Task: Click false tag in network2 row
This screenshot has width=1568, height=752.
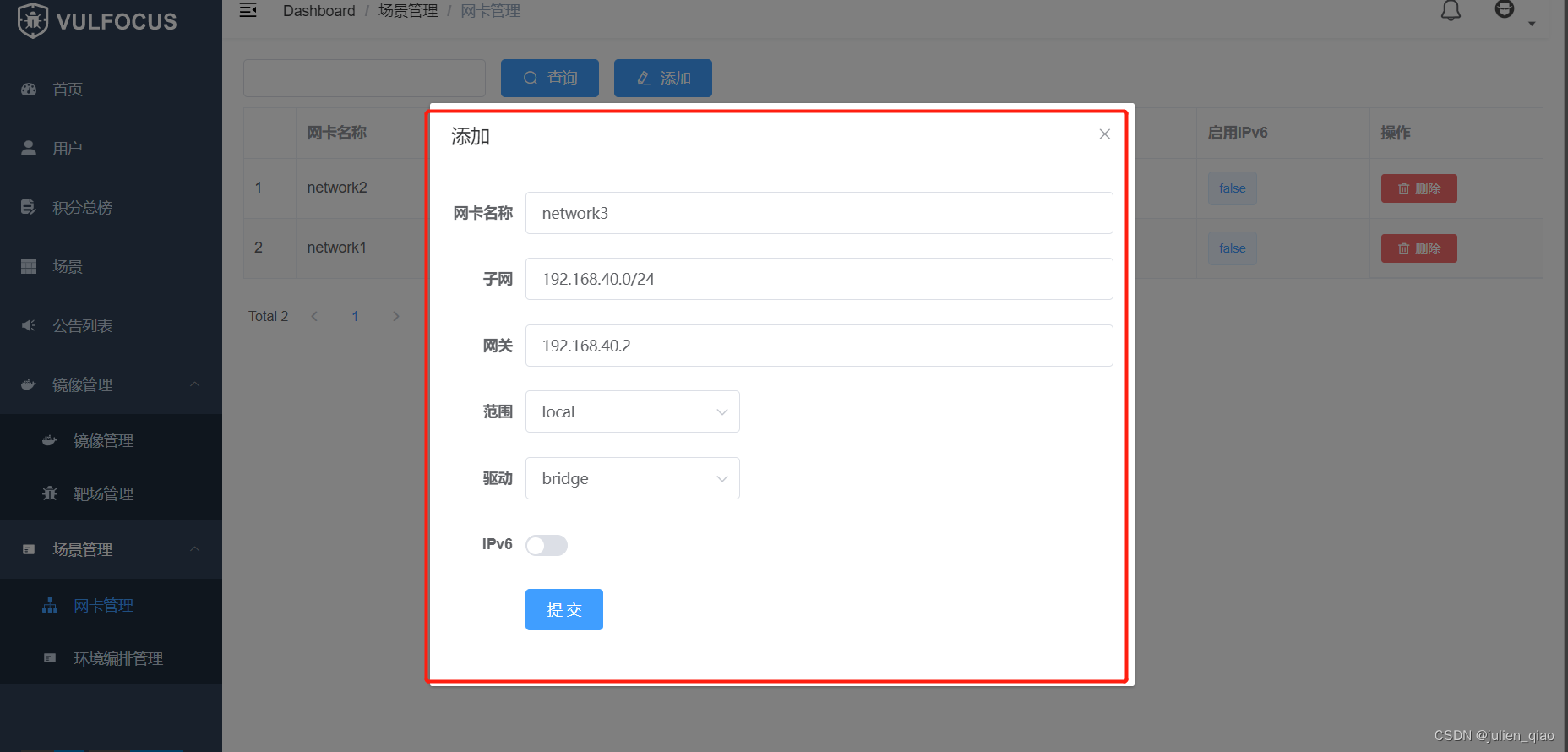Action: (x=1232, y=188)
